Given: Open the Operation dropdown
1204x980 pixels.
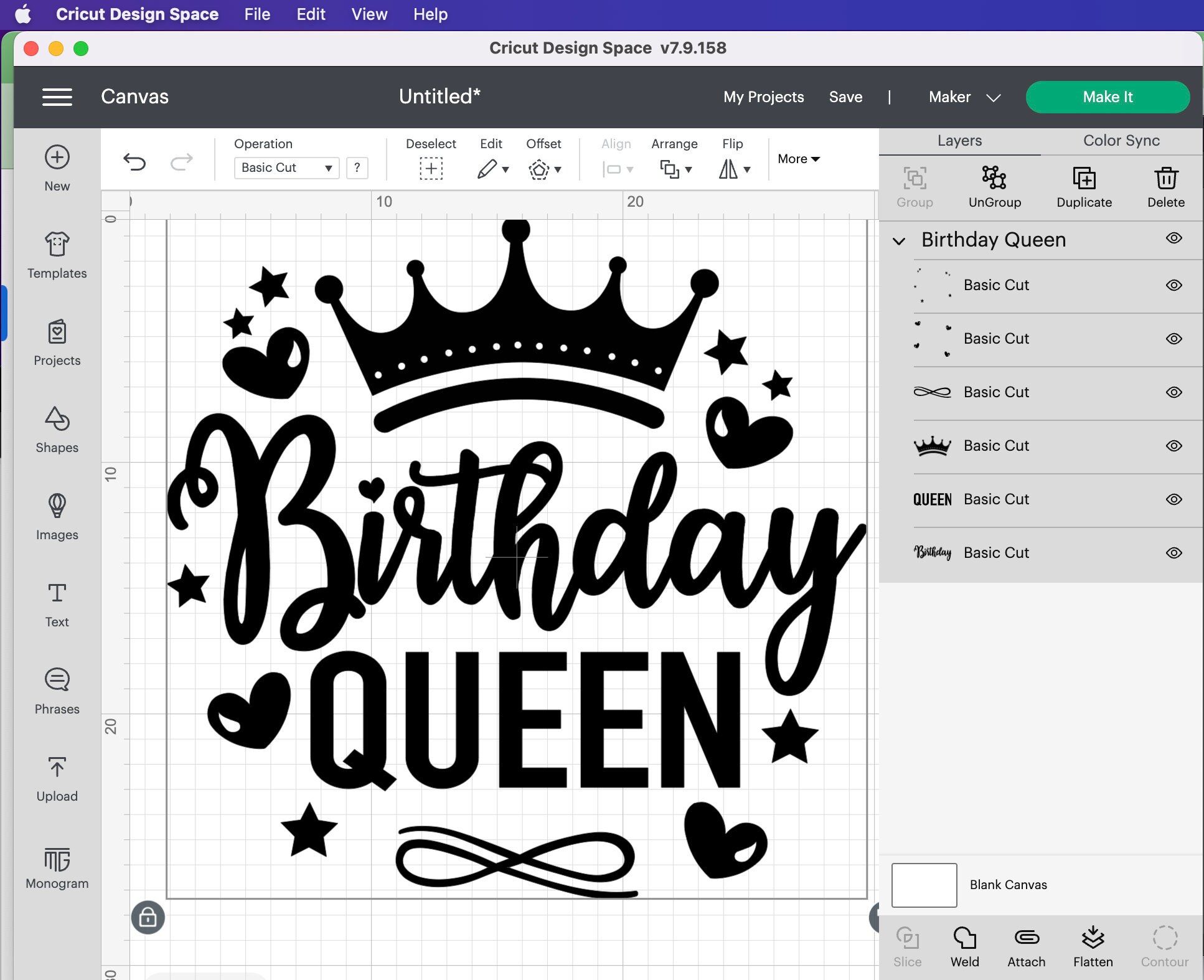Looking at the screenshot, I should [286, 167].
